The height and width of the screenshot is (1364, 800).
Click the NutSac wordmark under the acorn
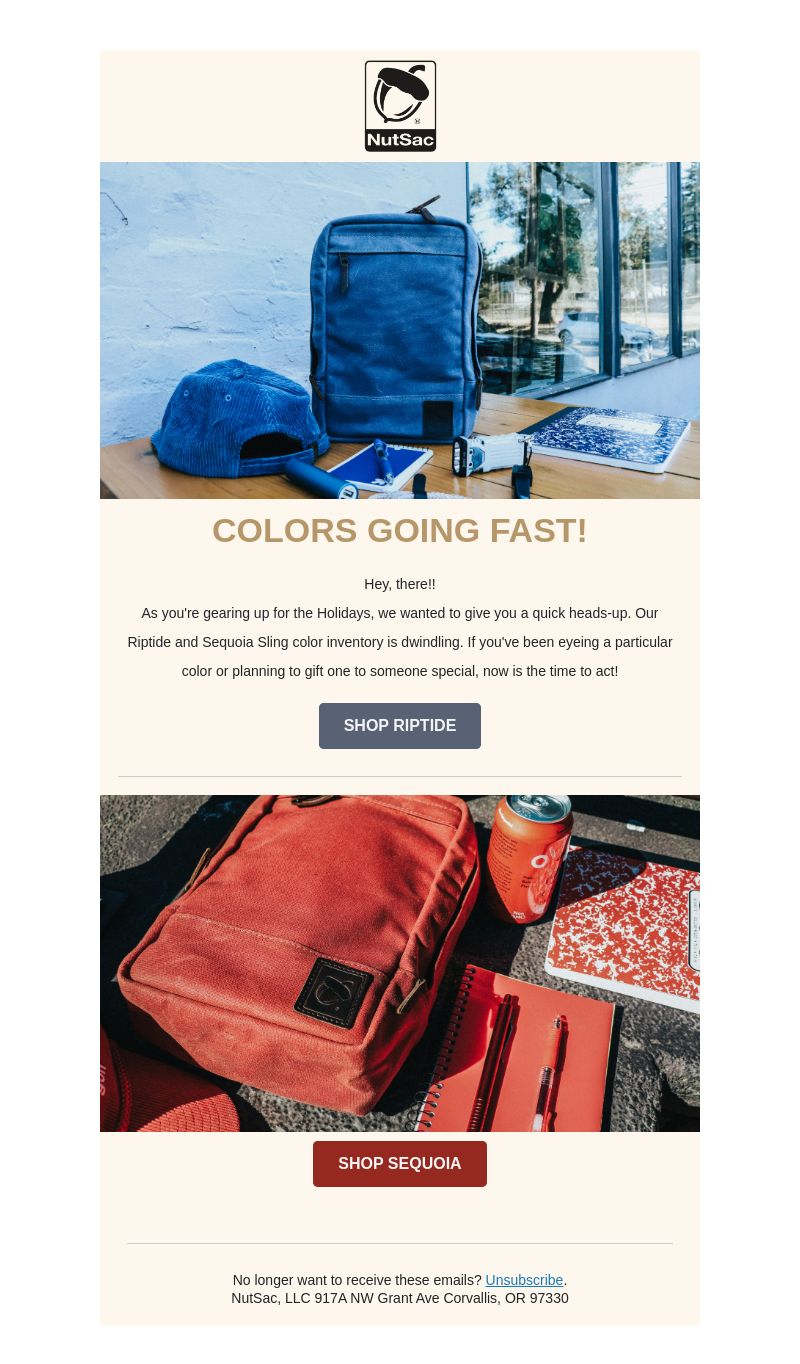point(400,140)
